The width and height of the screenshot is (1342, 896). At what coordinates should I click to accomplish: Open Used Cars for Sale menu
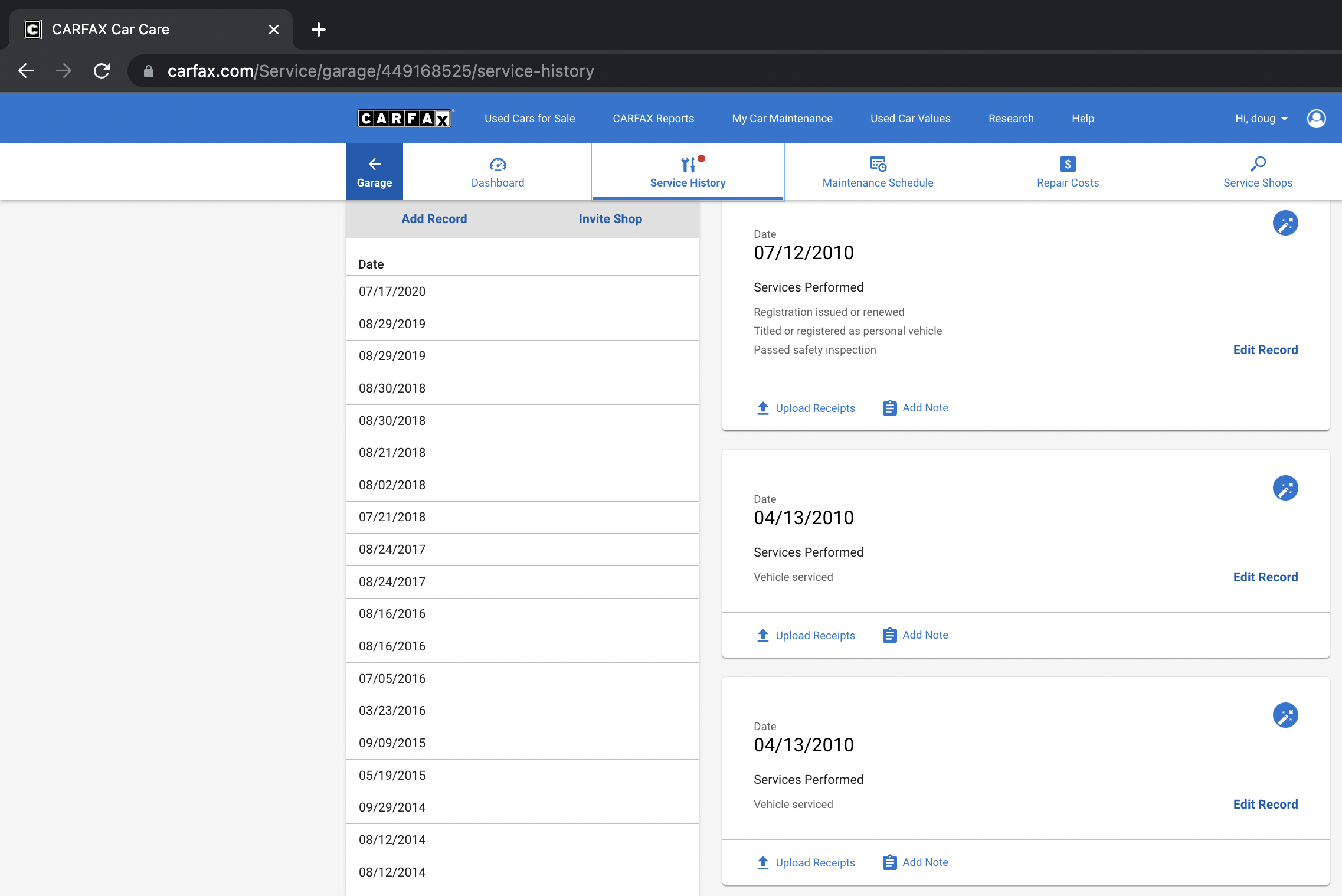[530, 119]
